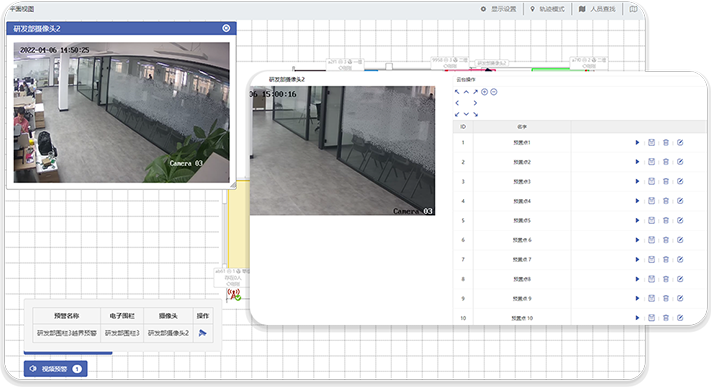Image resolution: width=711 pixels, height=387 pixels.
Task: Pan the PTZ camera up-right
Action: [x=475, y=92]
